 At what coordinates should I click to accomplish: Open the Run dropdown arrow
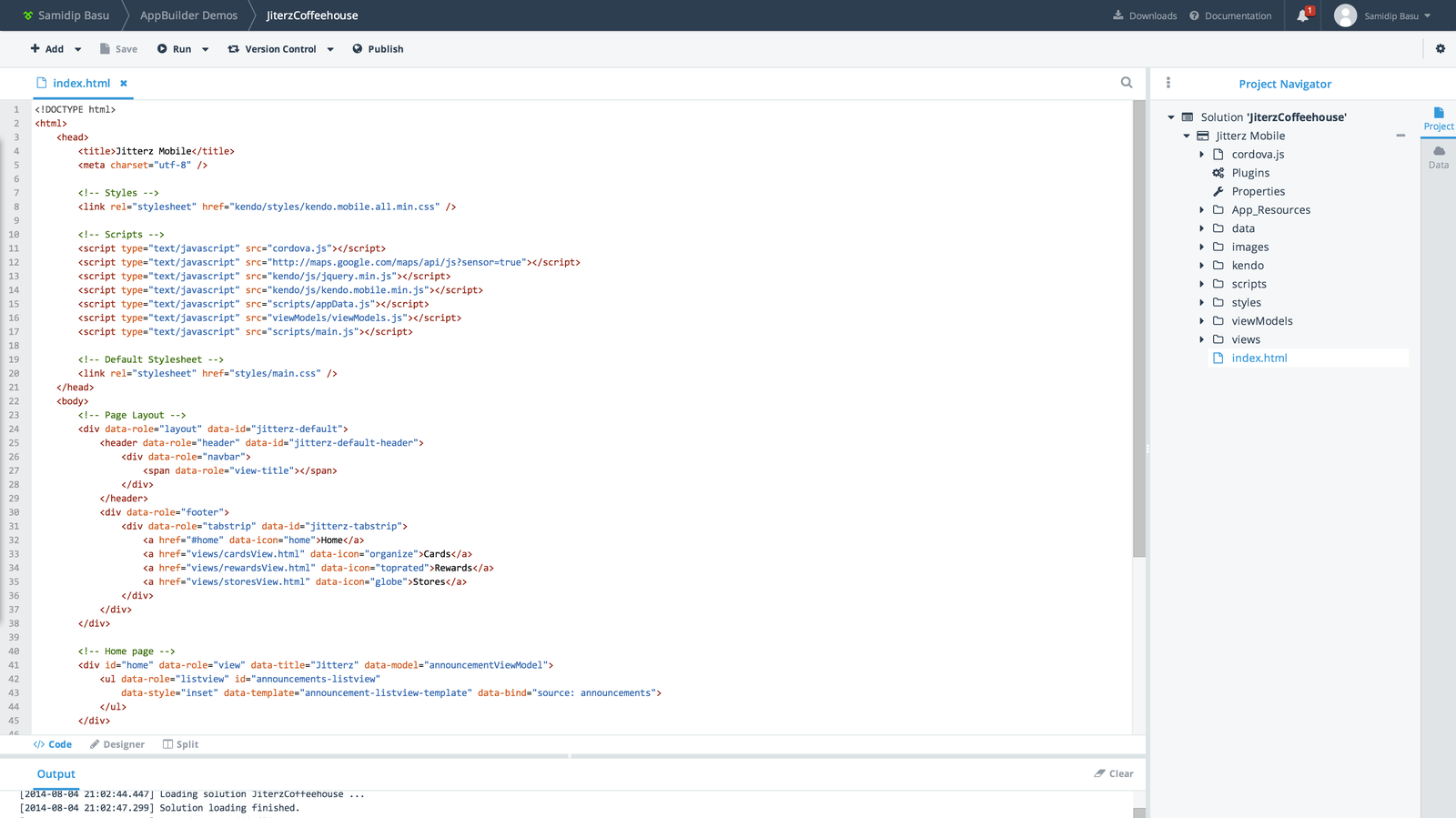(x=206, y=49)
